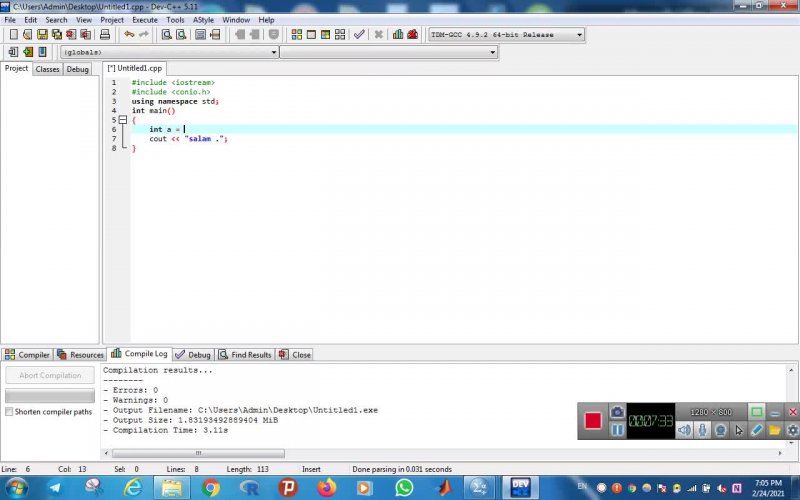Viewport: 800px width, 500px height.
Task: Open the empty members dropdown beside globals
Action: pyautogui.click(x=389, y=52)
